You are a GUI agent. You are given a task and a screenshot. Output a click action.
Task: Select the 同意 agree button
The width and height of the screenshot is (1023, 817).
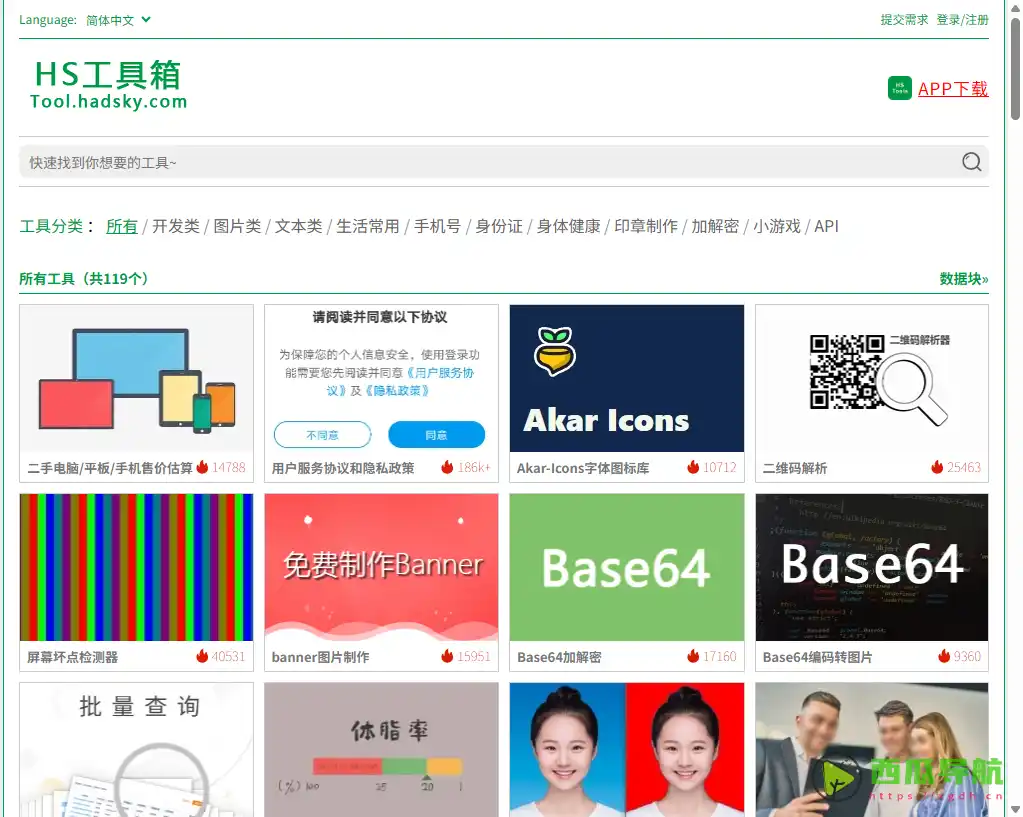(437, 434)
